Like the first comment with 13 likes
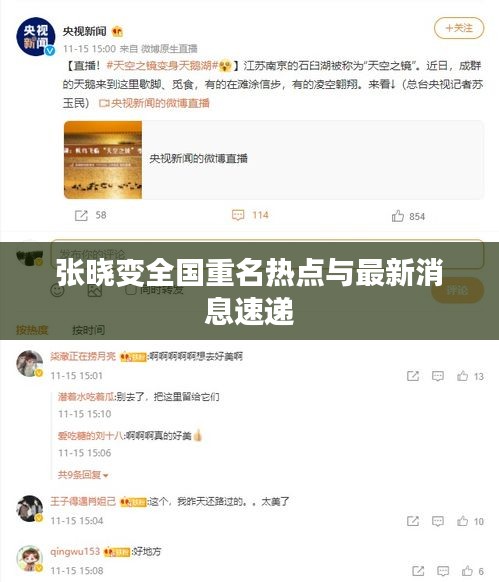This screenshot has height=582, width=499. click(x=462, y=376)
